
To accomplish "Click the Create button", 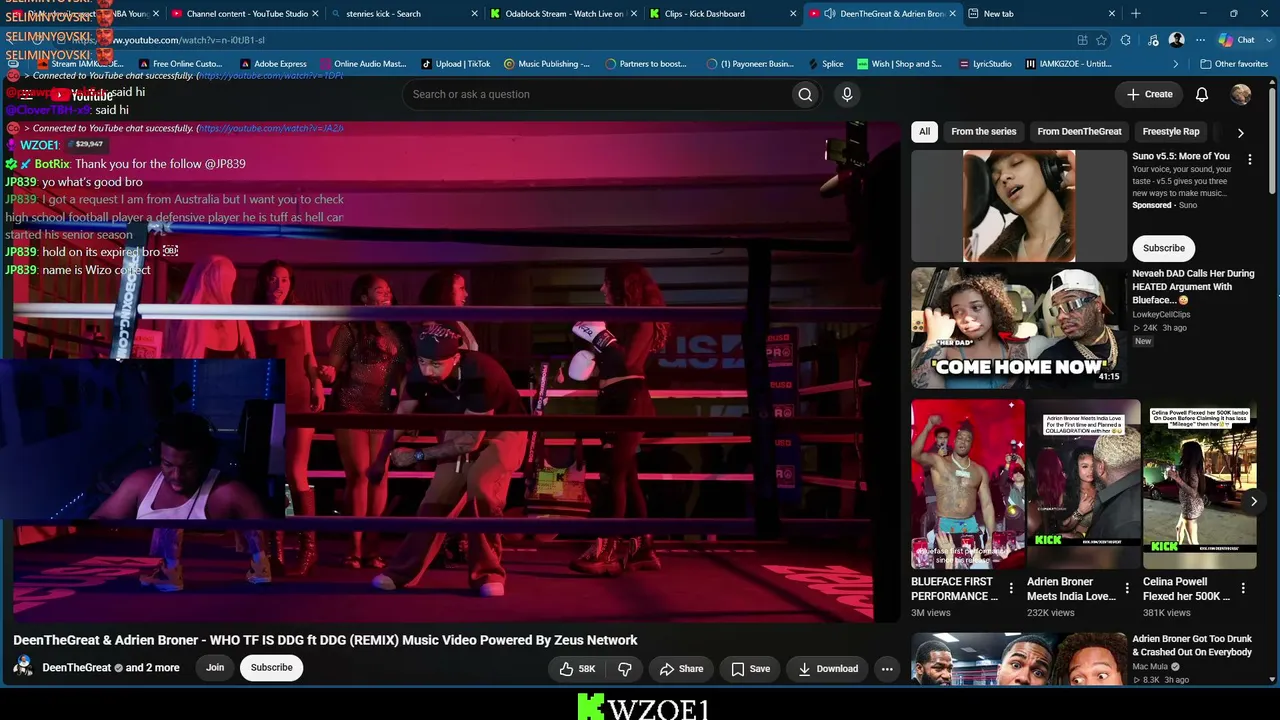I will tap(1150, 94).
